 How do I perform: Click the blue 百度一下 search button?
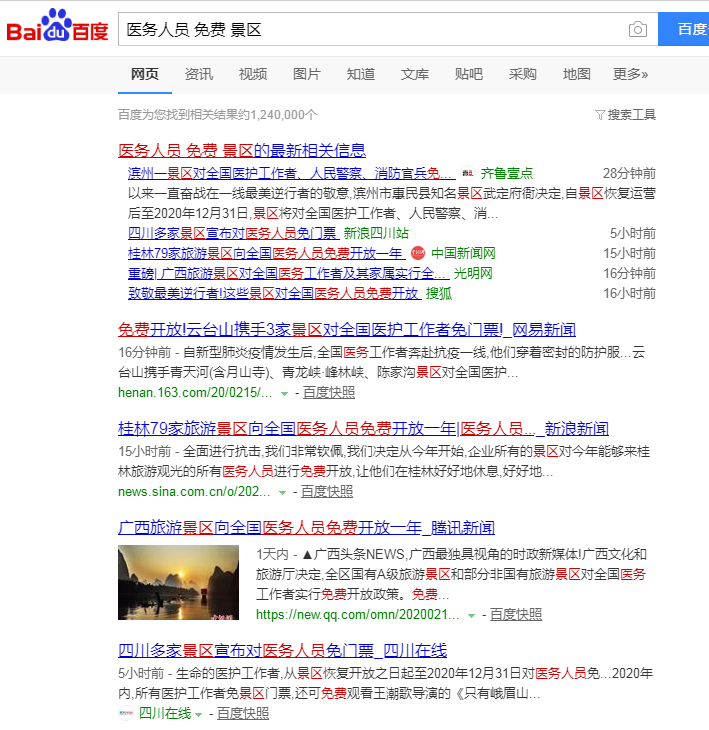(x=683, y=29)
